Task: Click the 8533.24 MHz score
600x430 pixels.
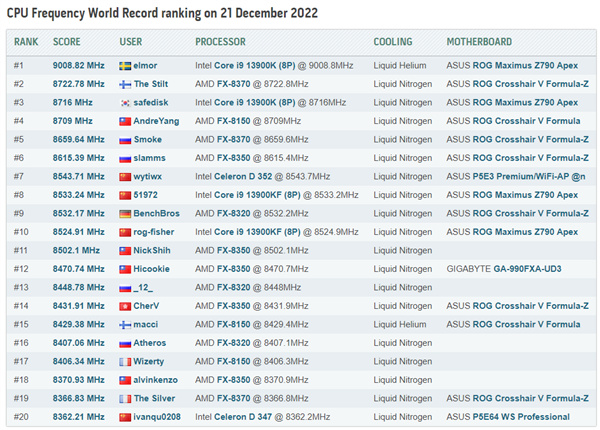Action: pos(78,195)
